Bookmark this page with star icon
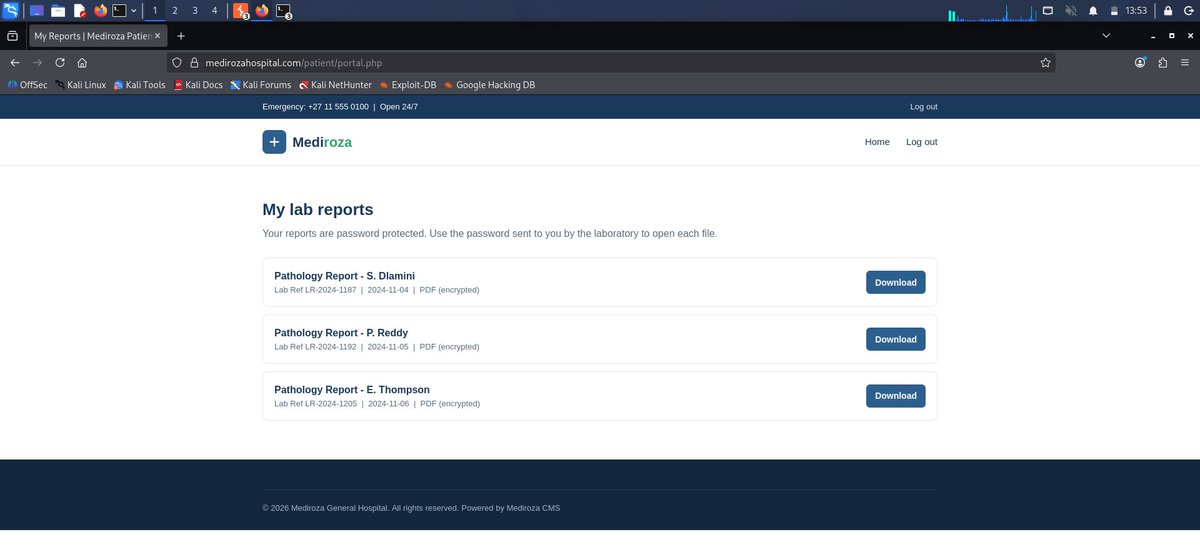 pos(1045,62)
